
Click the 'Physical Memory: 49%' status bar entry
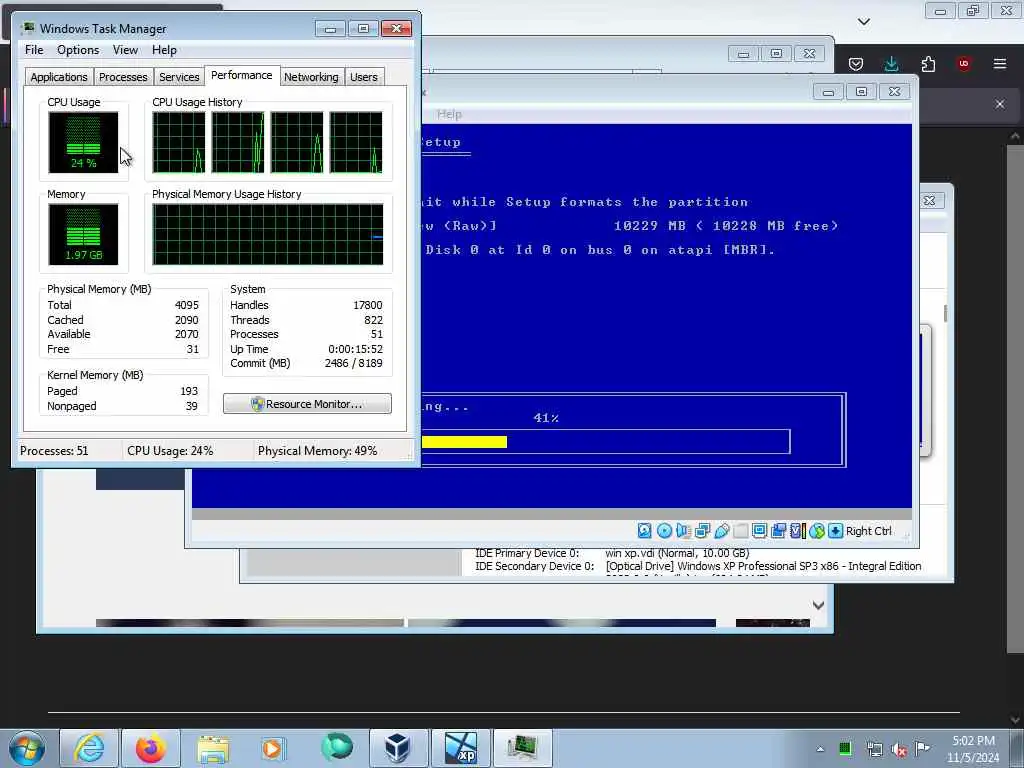[x=317, y=451]
